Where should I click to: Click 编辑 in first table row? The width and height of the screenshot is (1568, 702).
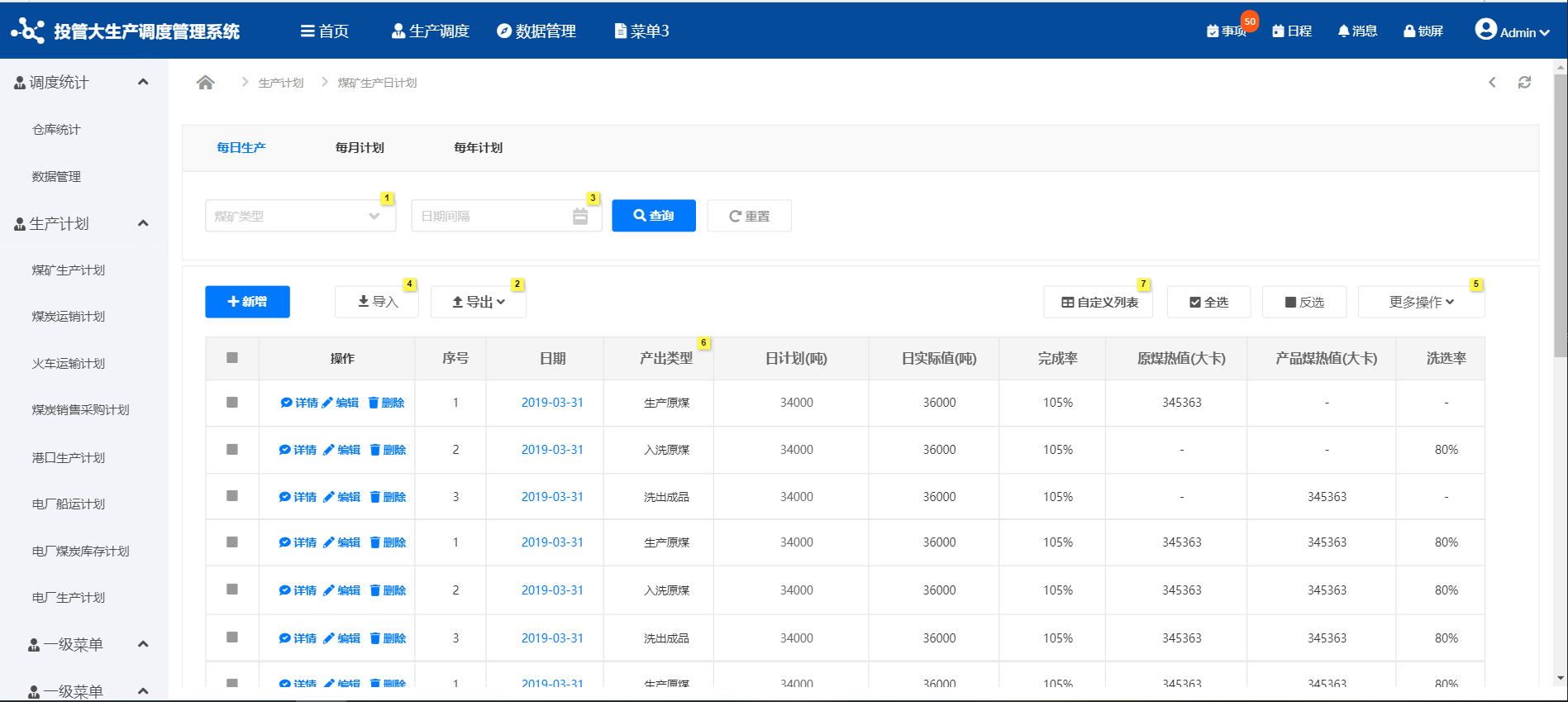341,403
